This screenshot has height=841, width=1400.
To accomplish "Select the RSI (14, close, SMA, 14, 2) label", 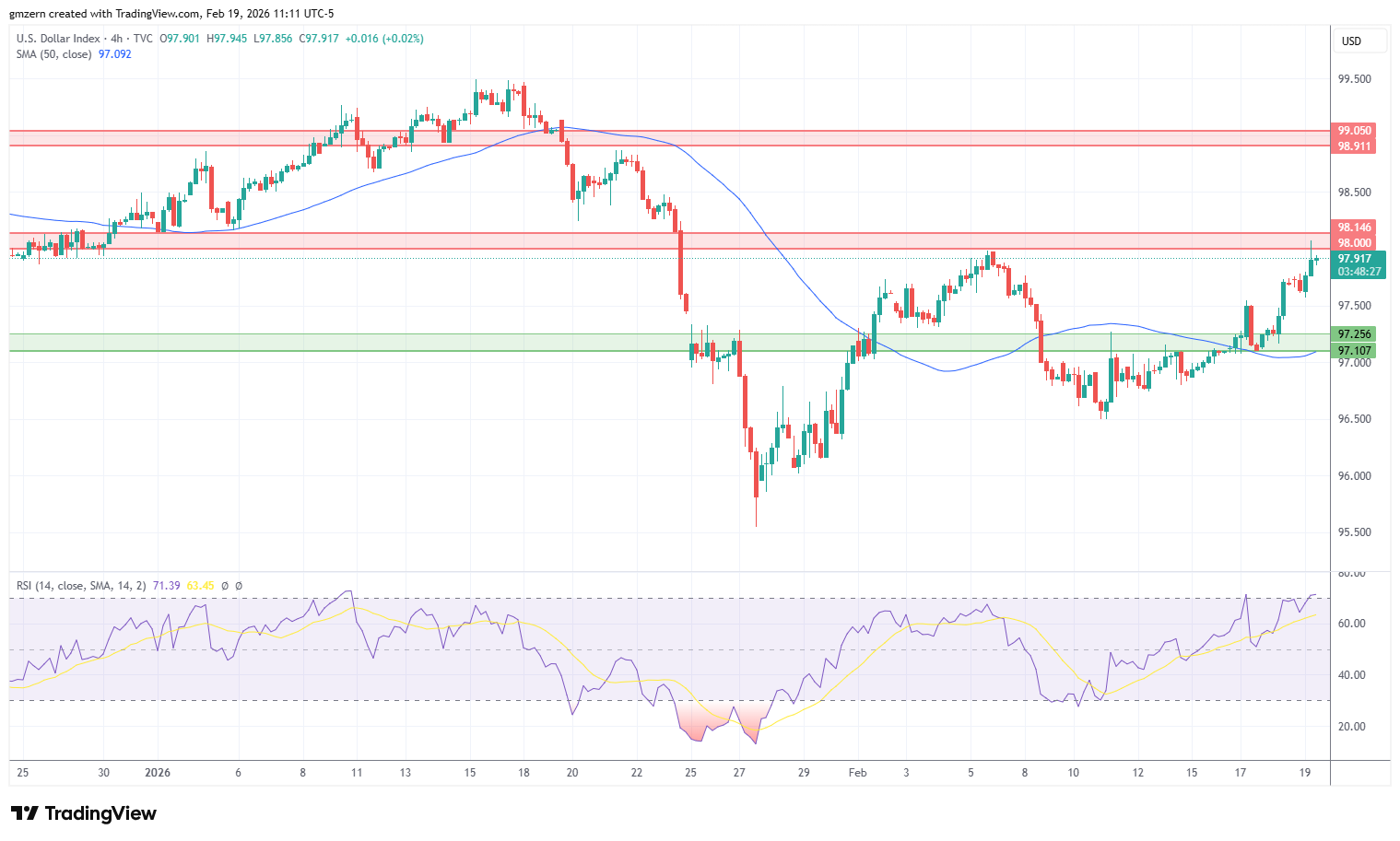I will (x=81, y=586).
